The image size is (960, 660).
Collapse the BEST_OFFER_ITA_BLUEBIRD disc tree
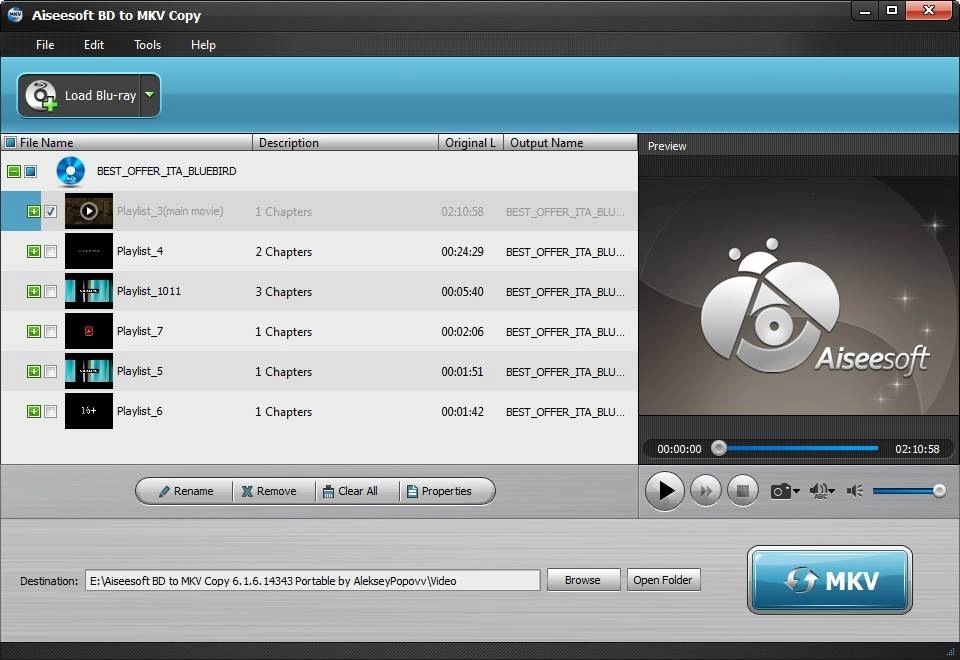coord(13,171)
